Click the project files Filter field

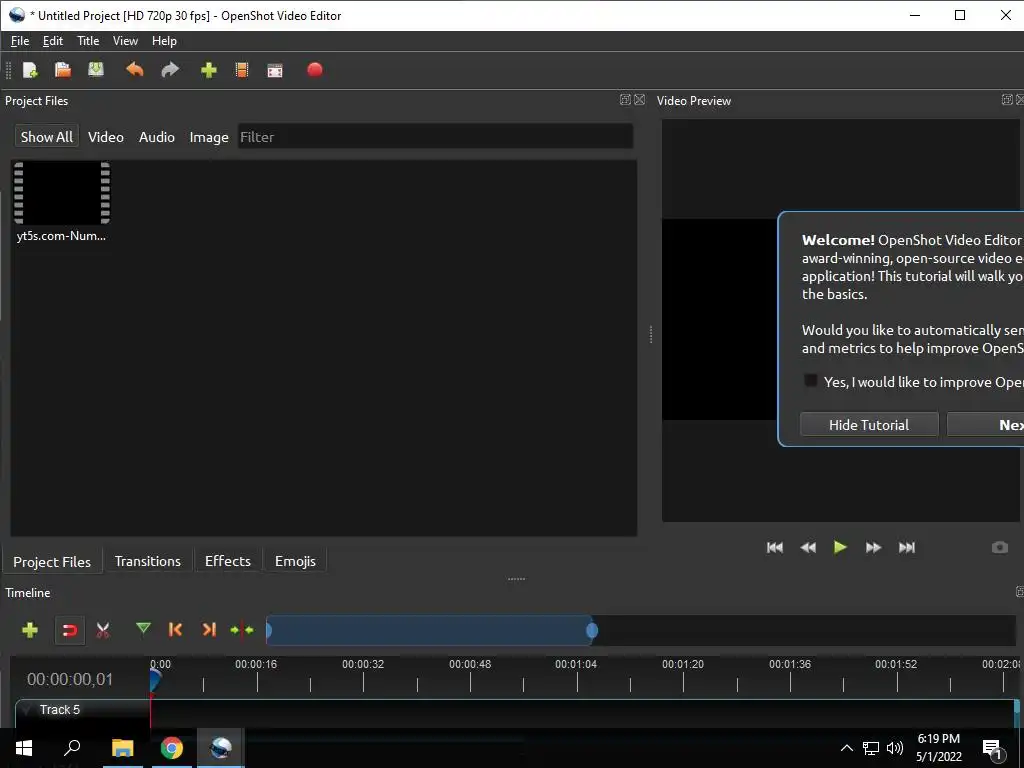pyautogui.click(x=436, y=136)
